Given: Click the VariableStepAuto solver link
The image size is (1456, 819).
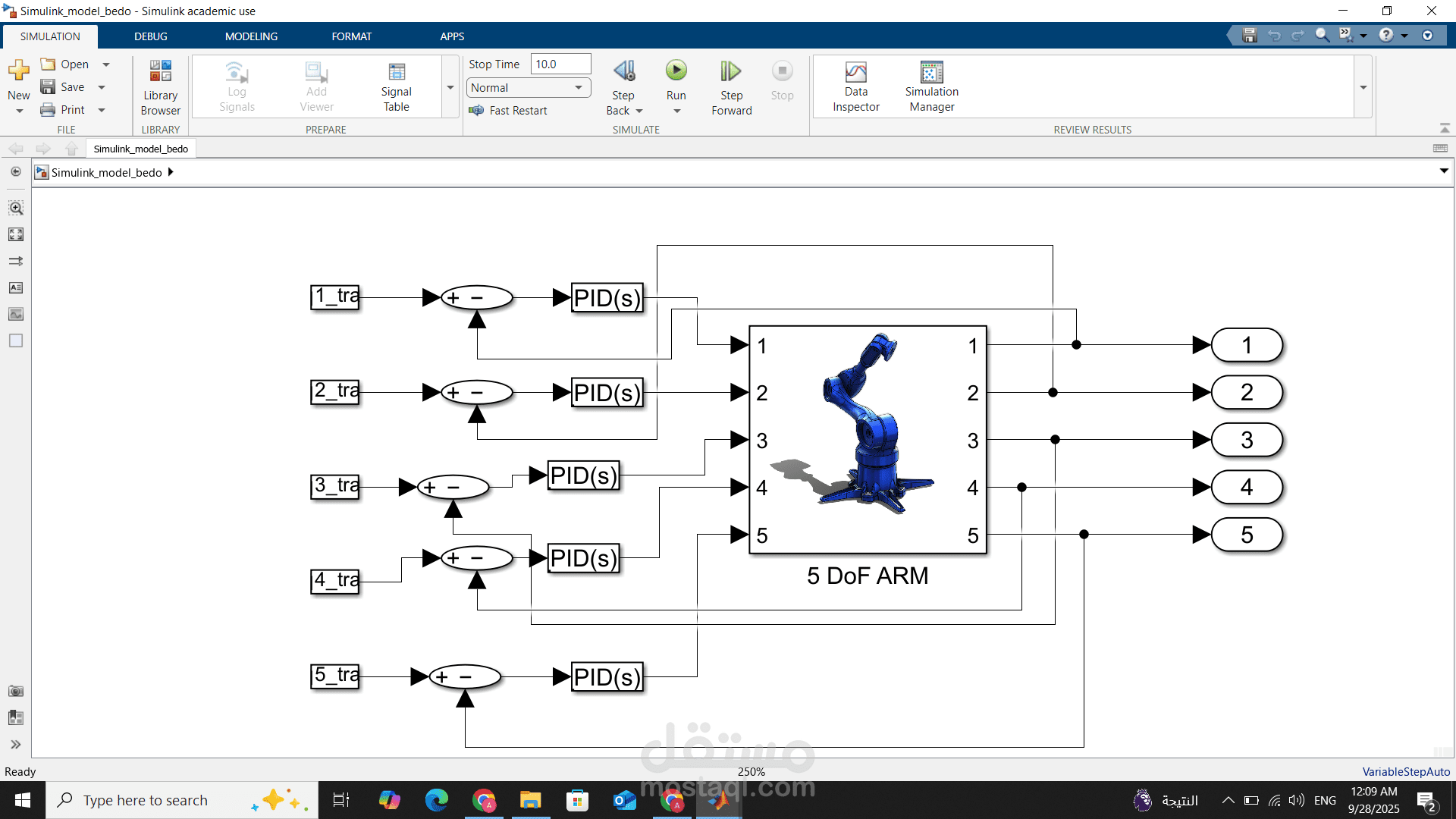Looking at the screenshot, I should [x=1405, y=771].
